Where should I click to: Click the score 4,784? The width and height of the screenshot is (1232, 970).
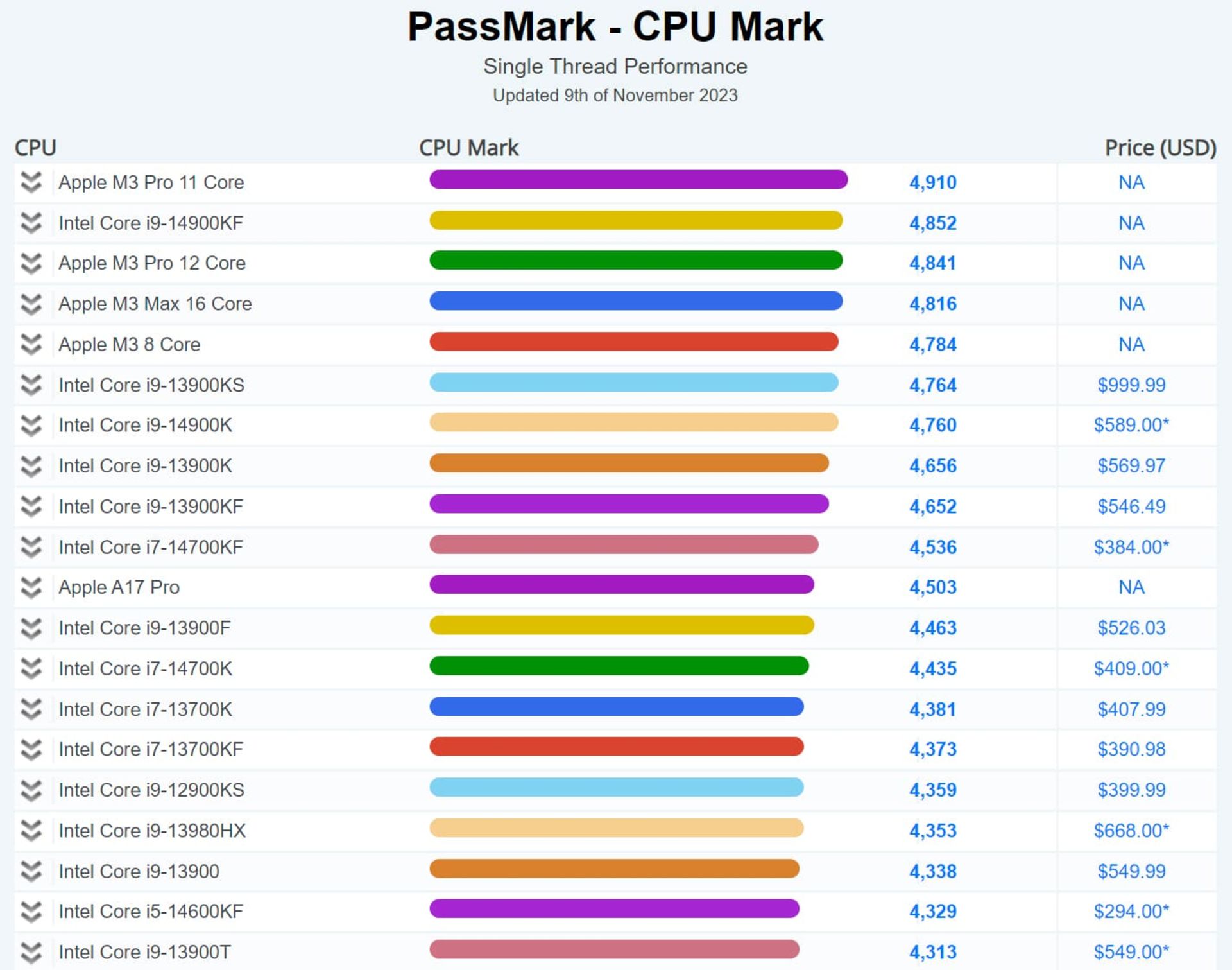click(933, 345)
